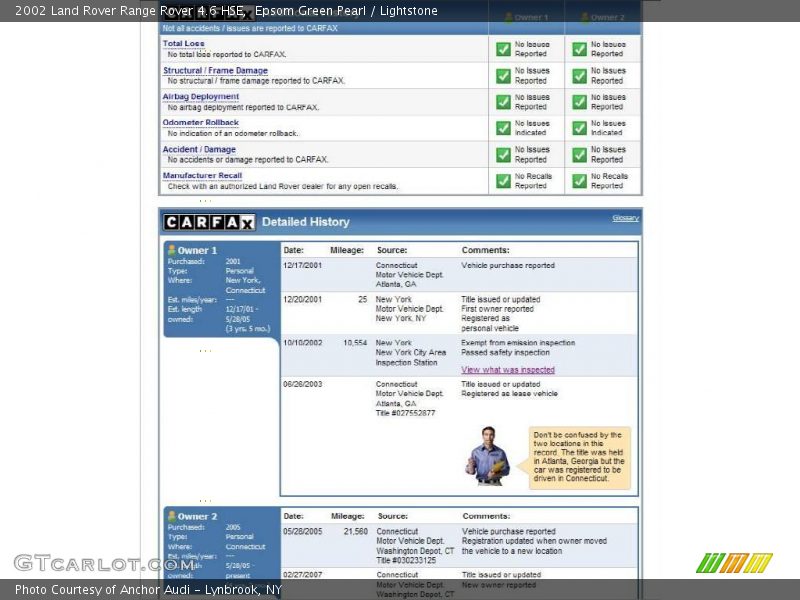Open Structural / Frame Damage link
Image resolution: width=800 pixels, height=600 pixels.
(x=215, y=71)
